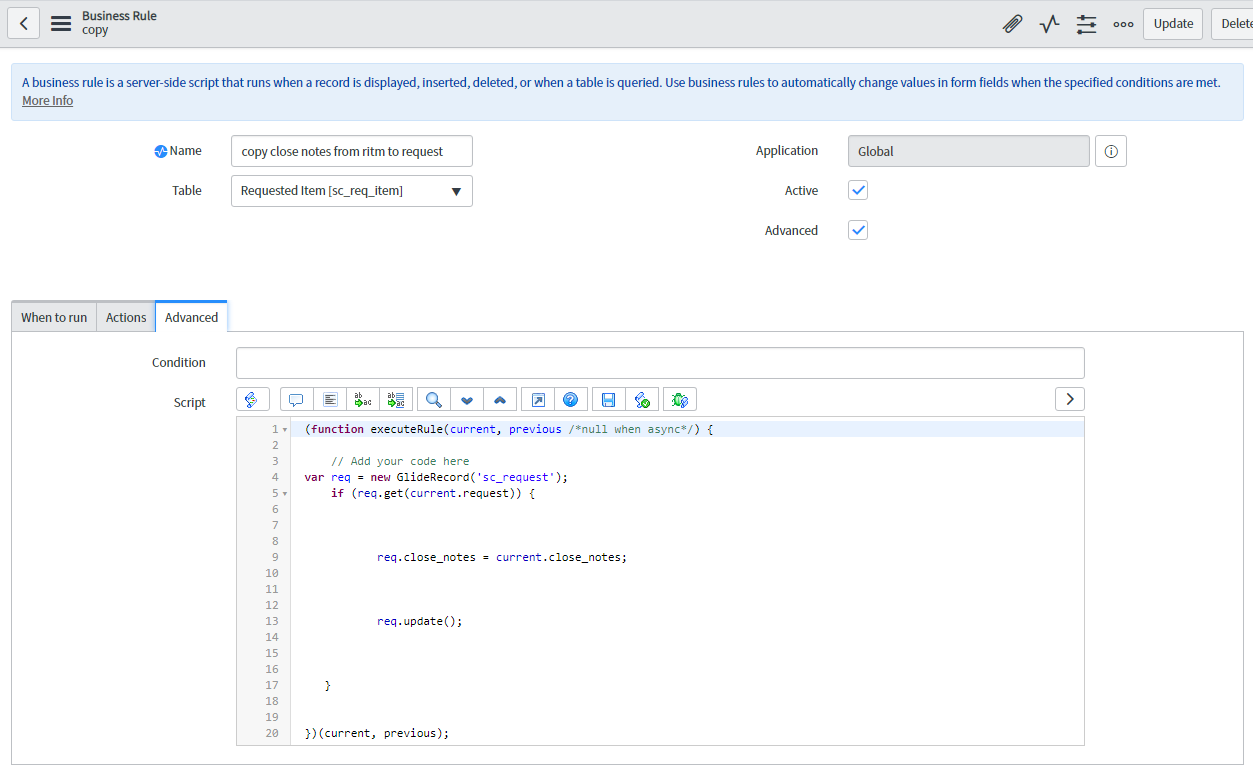
Task: Click the format code icon
Action: point(330,400)
